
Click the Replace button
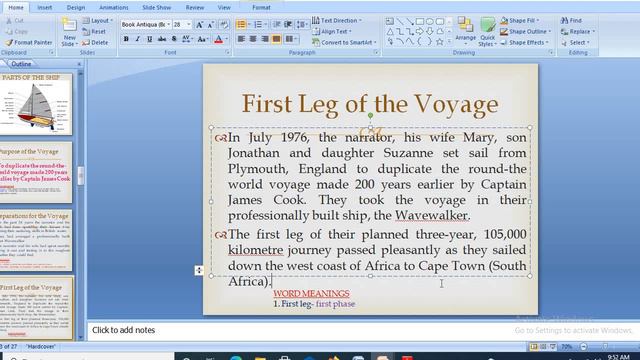coord(578,31)
